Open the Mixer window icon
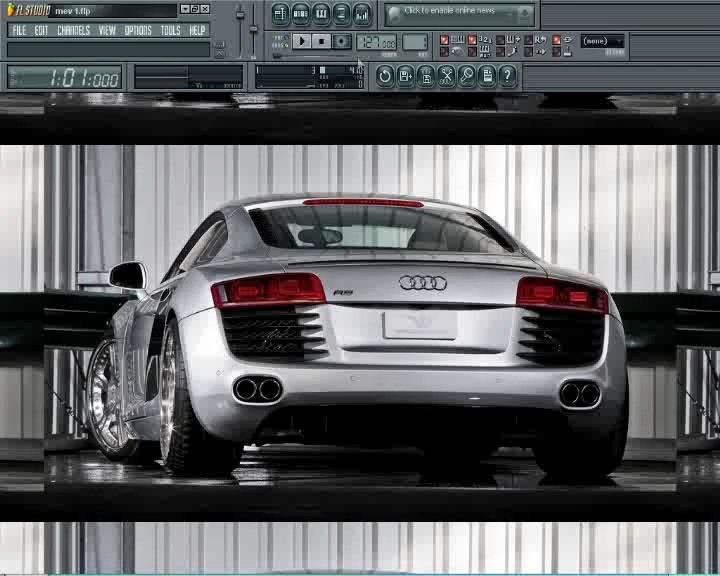 click(x=362, y=14)
